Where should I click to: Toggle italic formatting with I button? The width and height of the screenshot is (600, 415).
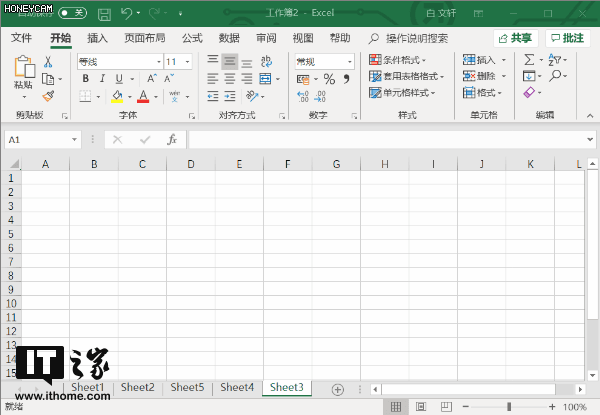click(x=102, y=78)
